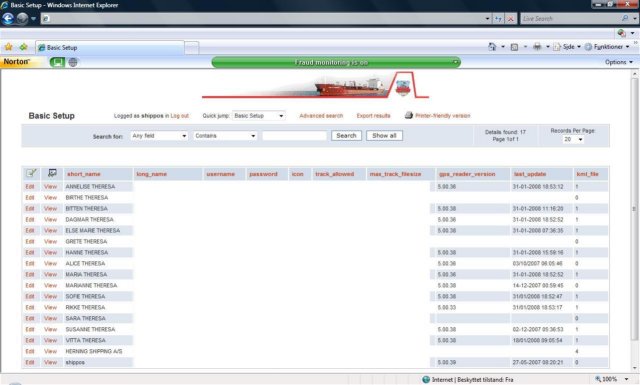
Task: Change the Records Per Page dropdown
Action: (x=573, y=140)
